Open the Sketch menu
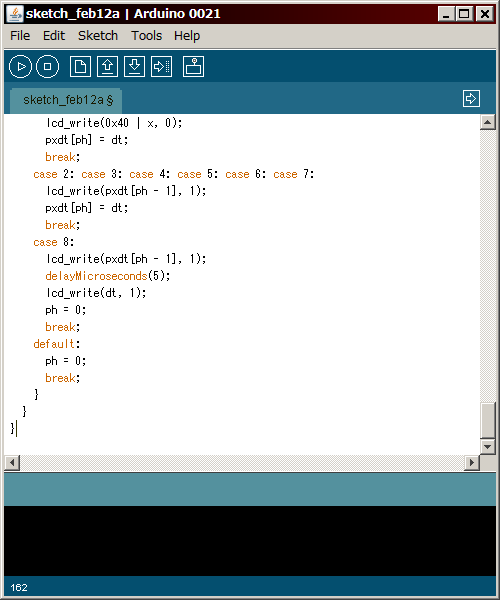Viewport: 500px width, 600px height. click(98, 36)
